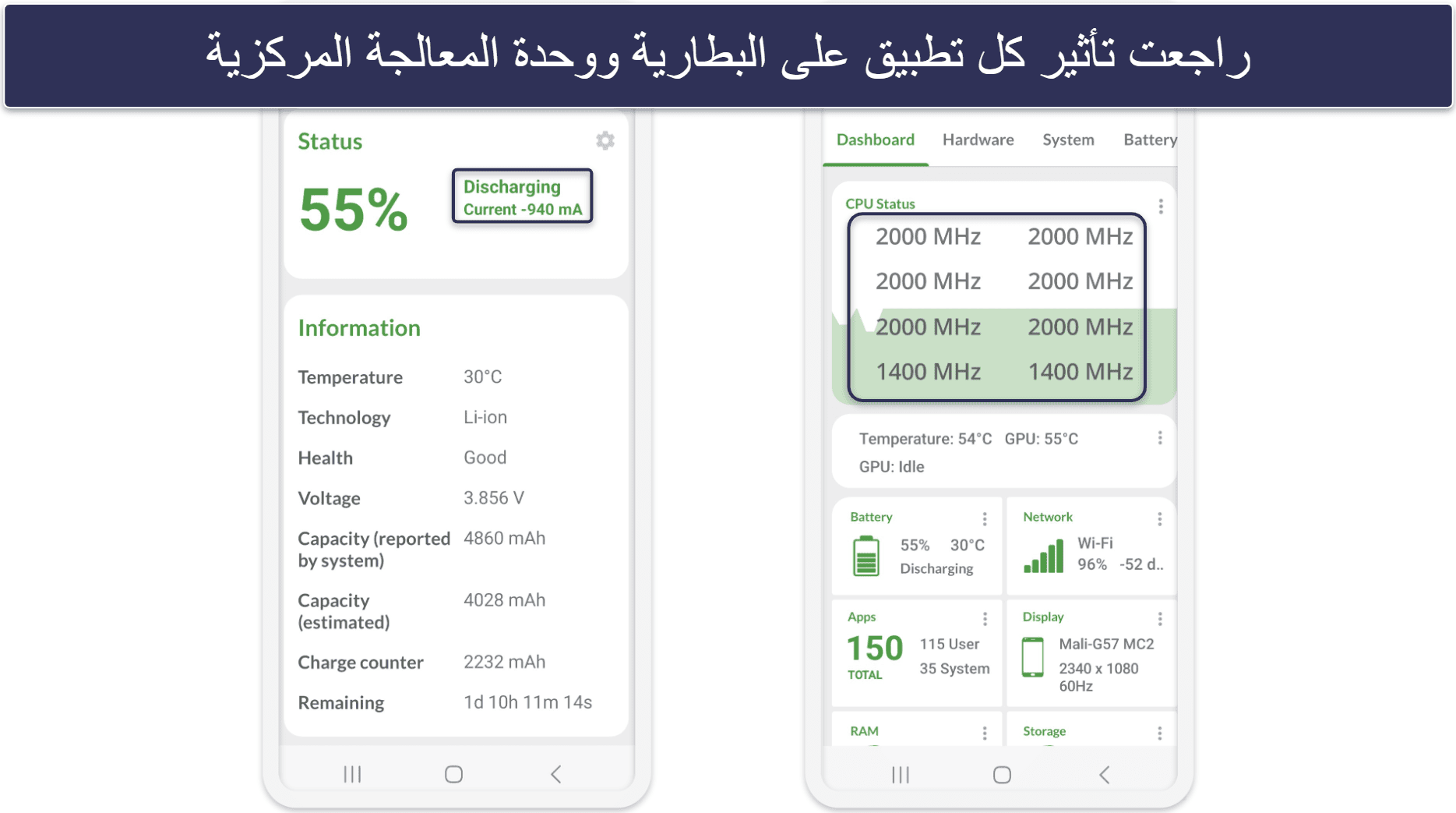Tap the Discharging current -940 mA status
Viewport: 1456px width, 813px height.
point(523,196)
